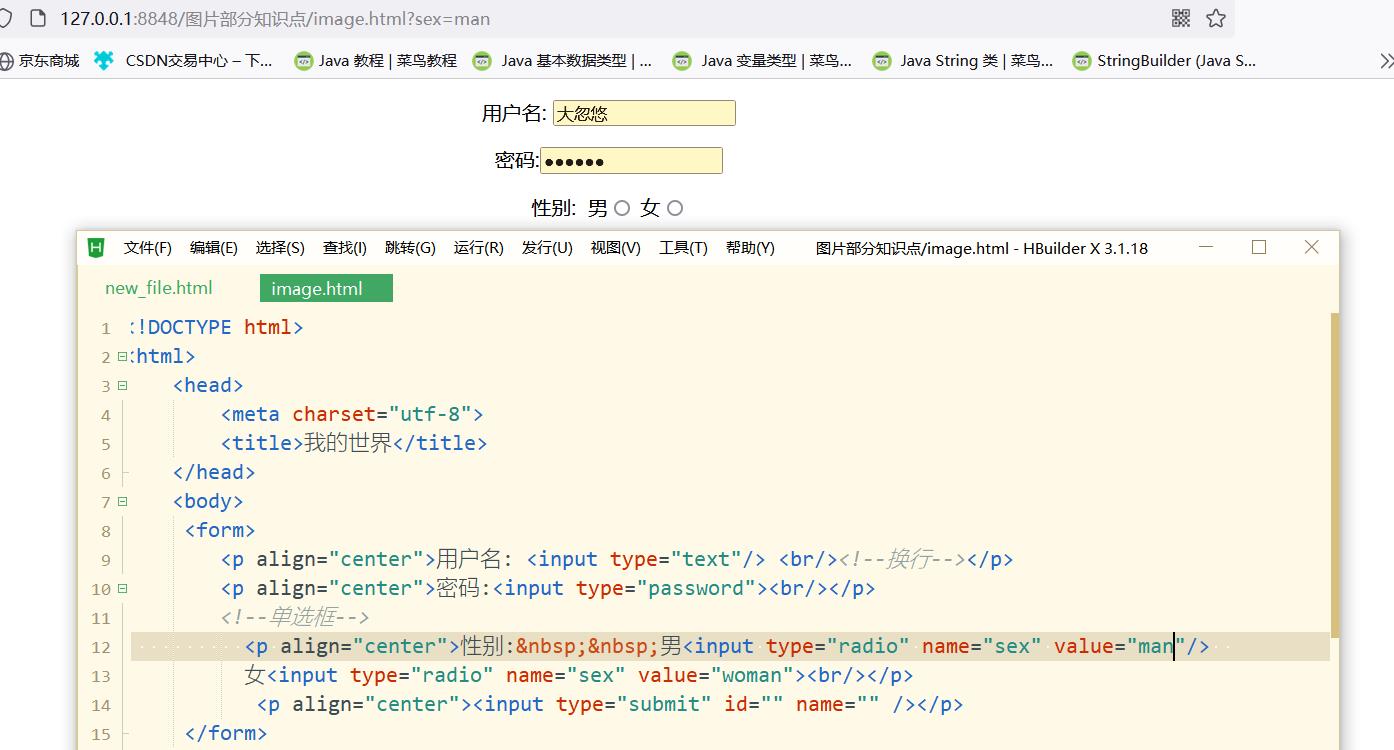The width and height of the screenshot is (1394, 750).
Task: Open the 京东商城 bookmark
Action: tap(39, 61)
